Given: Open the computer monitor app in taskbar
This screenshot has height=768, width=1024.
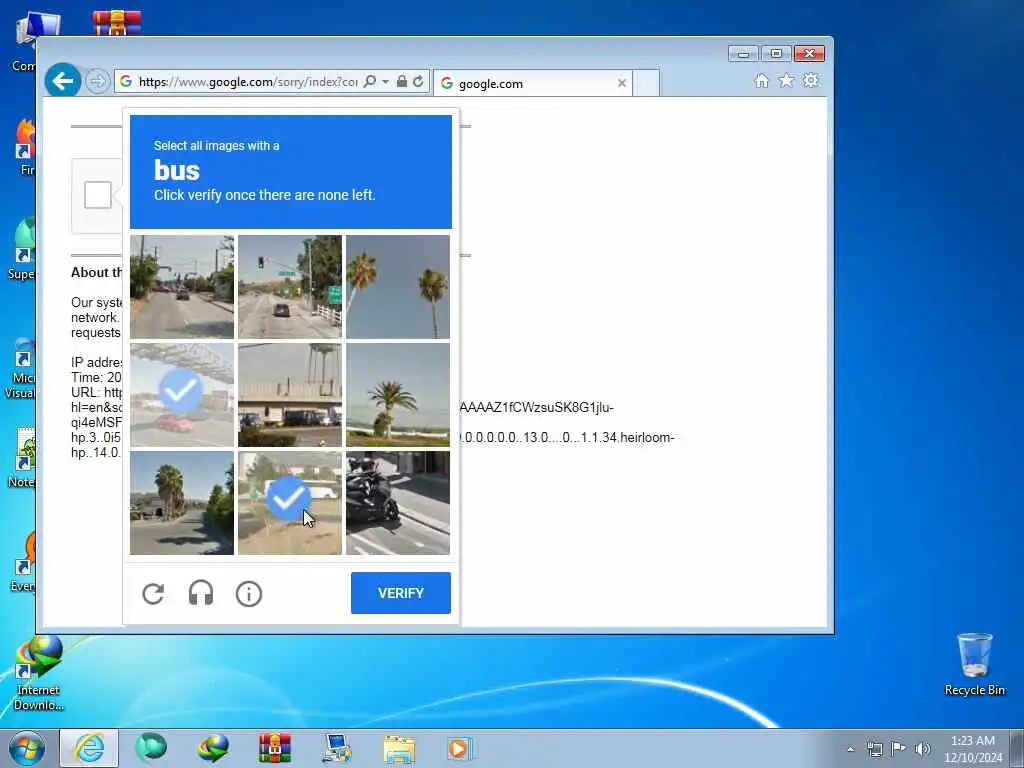Looking at the screenshot, I should pos(337,748).
